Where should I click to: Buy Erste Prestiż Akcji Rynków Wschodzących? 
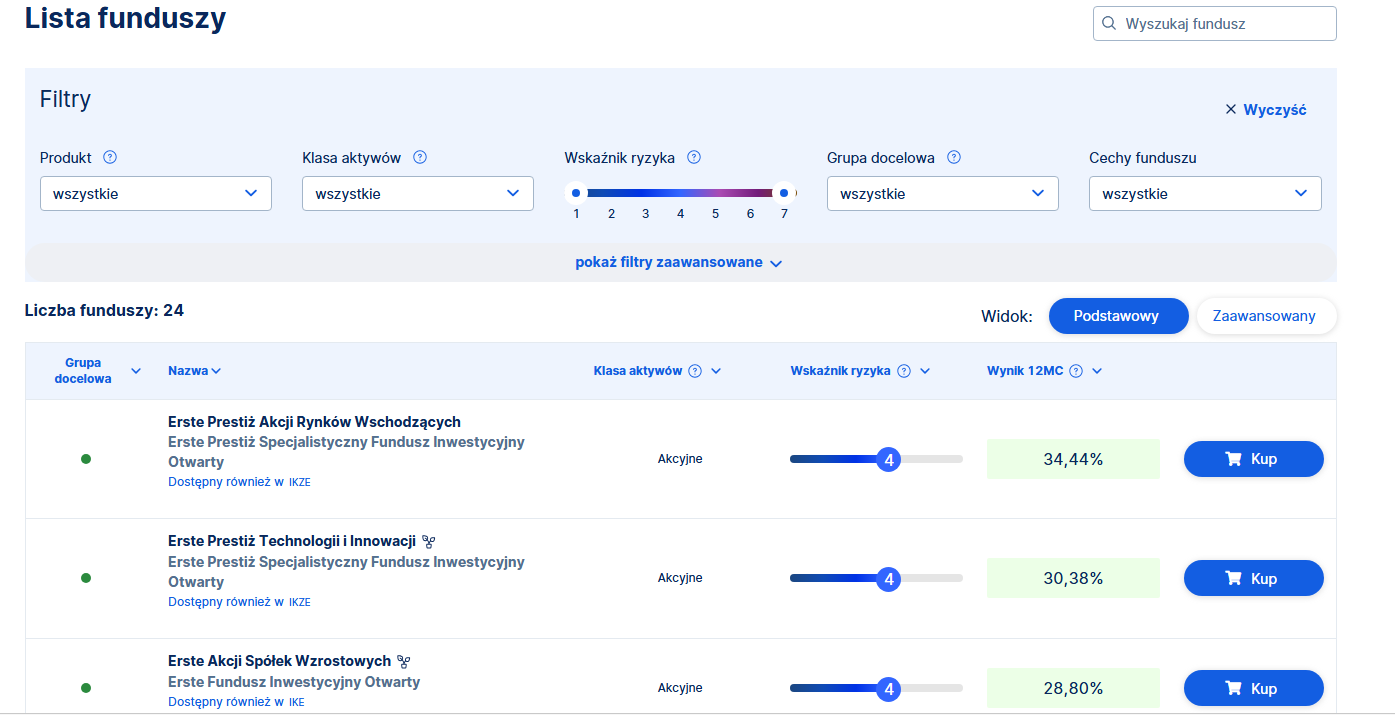(x=1254, y=459)
